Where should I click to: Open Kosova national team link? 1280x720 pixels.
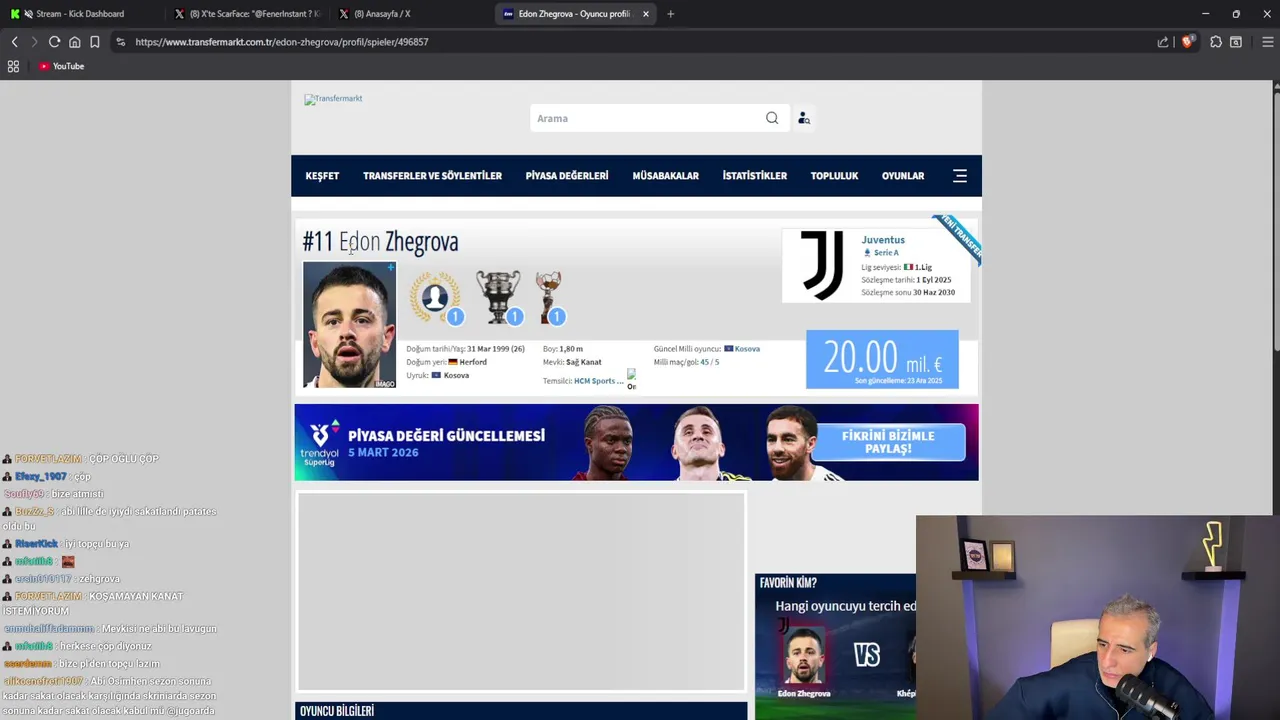747,349
